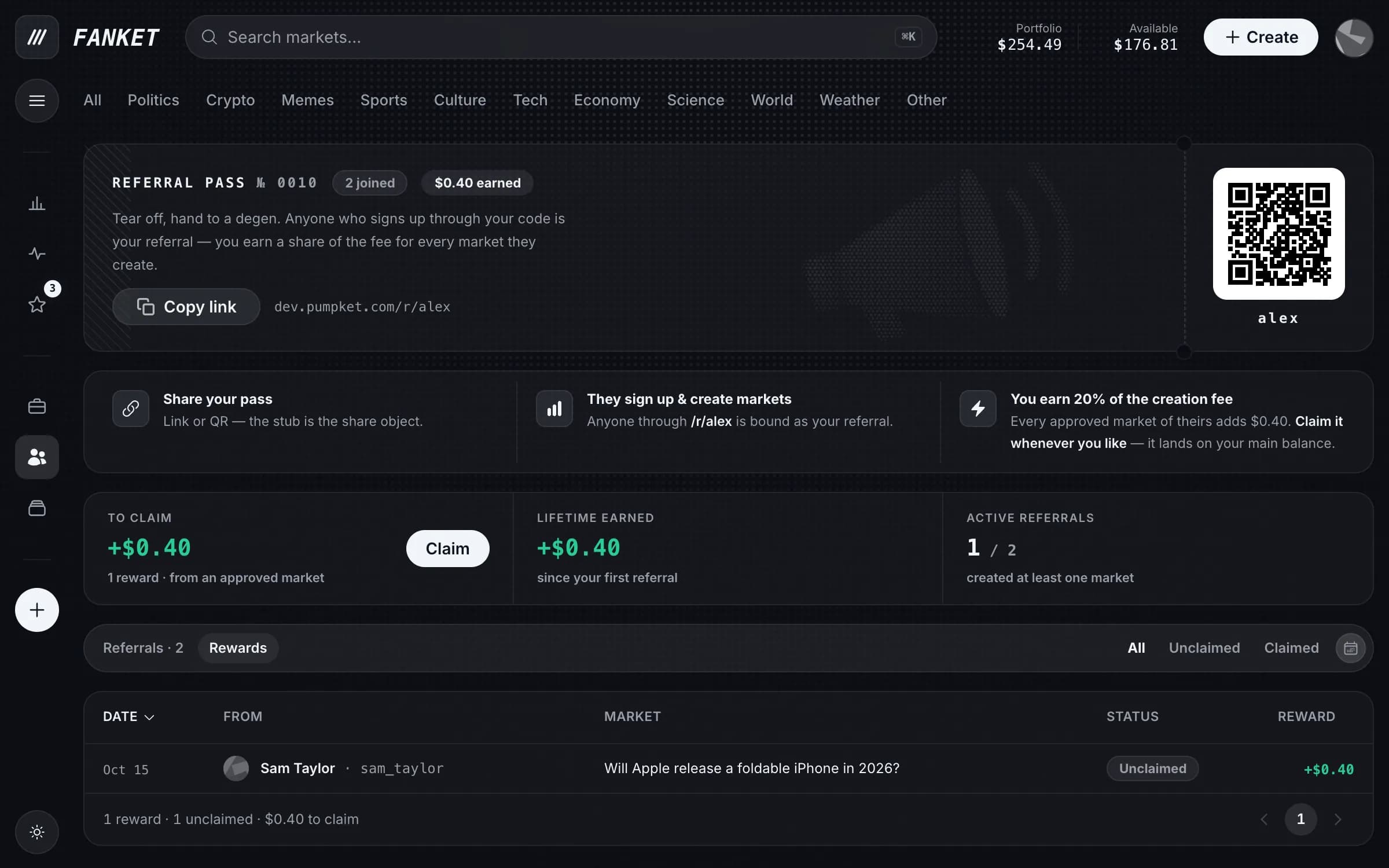This screenshot has width=1389, height=868.
Task: Select the Sports category
Action: click(384, 100)
